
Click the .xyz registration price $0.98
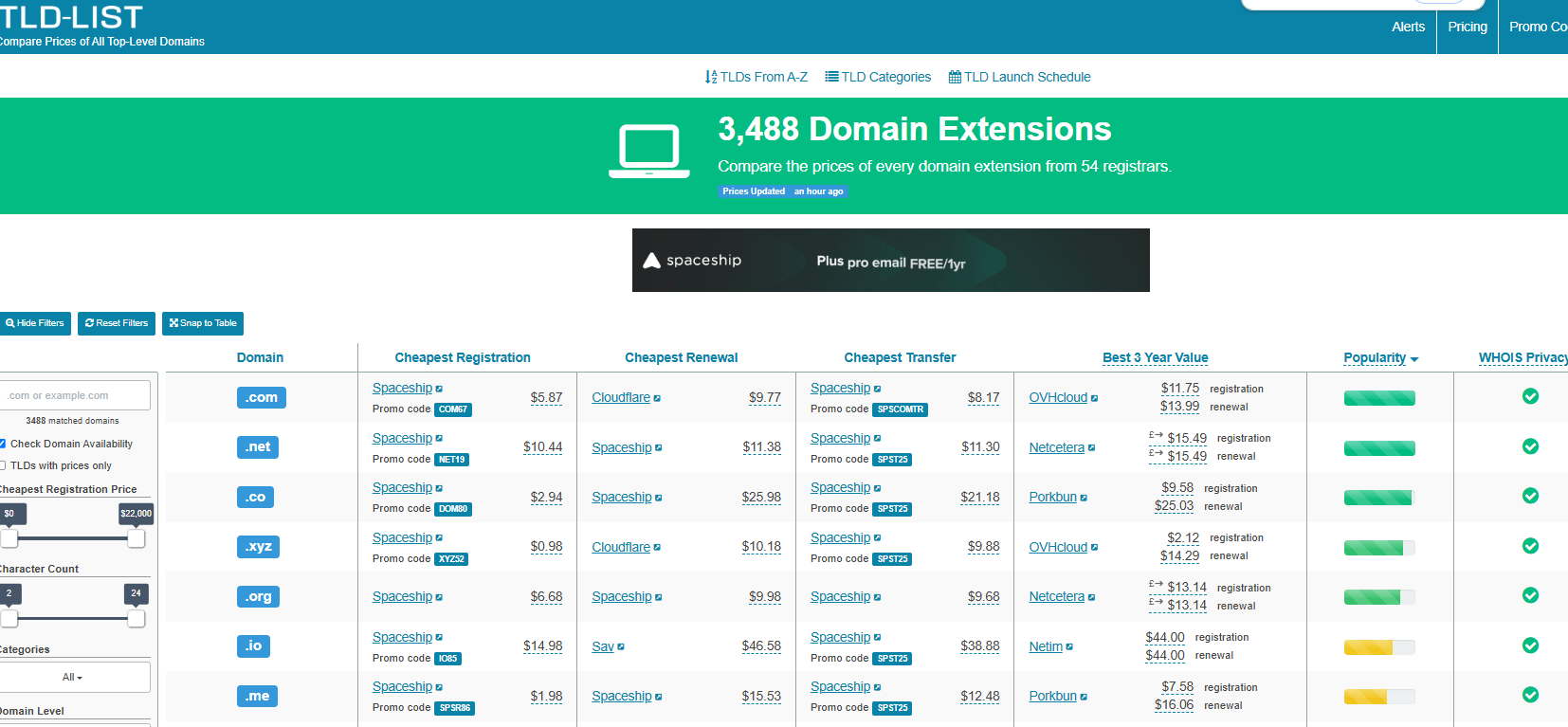pos(546,547)
